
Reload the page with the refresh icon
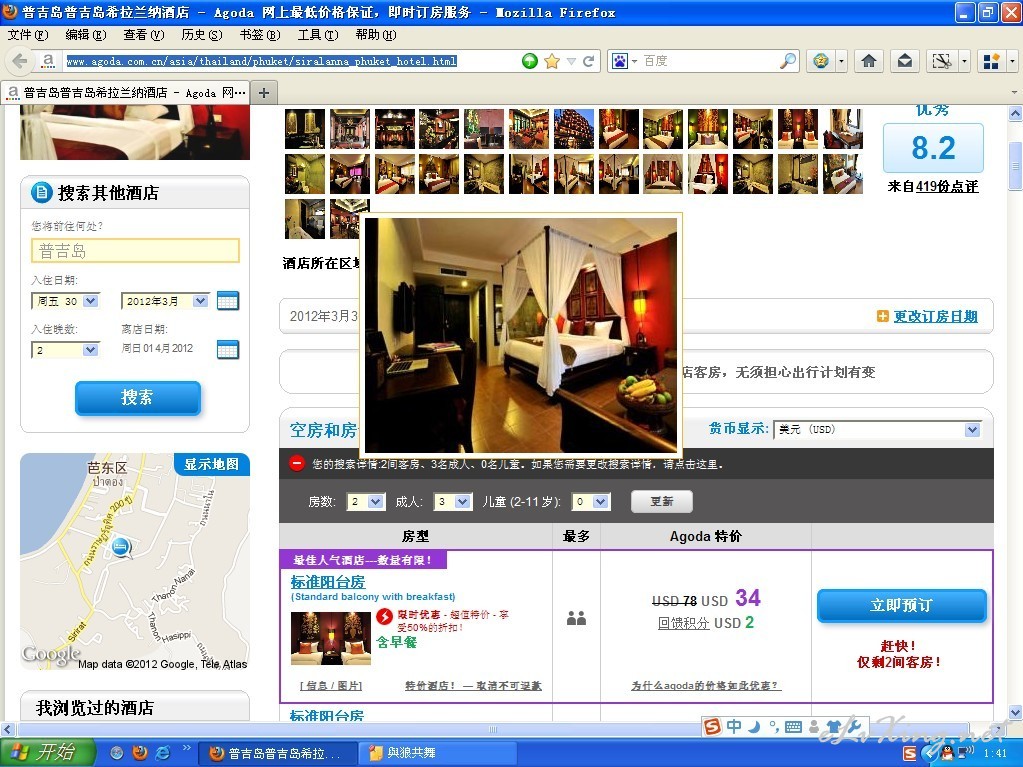tap(588, 61)
